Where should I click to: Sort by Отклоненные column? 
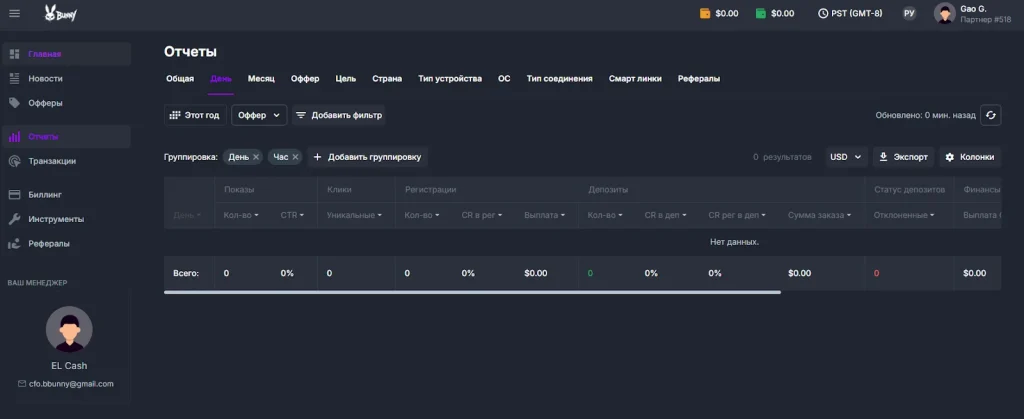[904, 215]
